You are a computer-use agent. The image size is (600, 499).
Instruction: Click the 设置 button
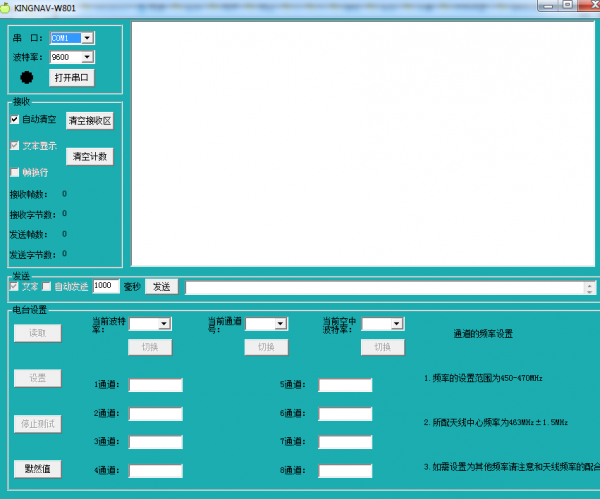(38, 378)
